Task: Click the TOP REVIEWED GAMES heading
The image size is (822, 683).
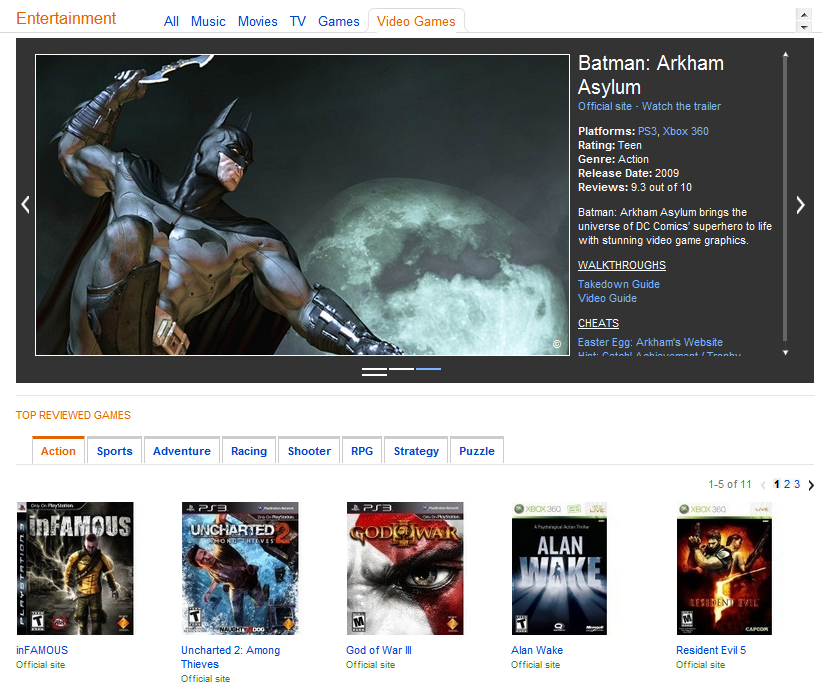Action: coord(73,415)
